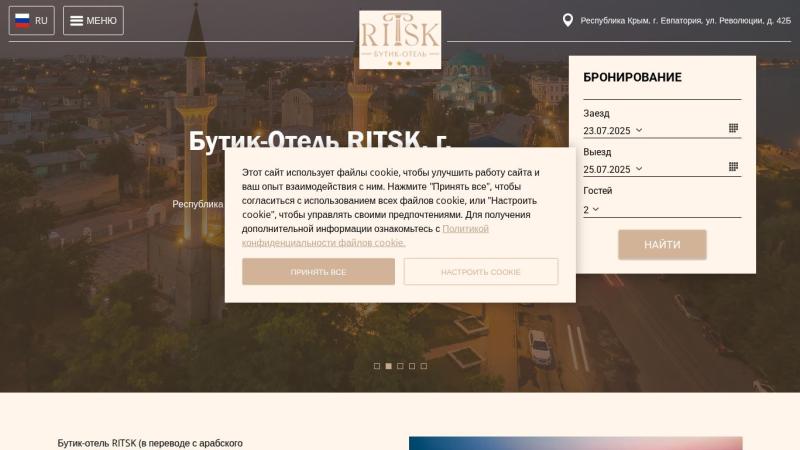Accept all cookies with ПРИНЯТЬ ВСЕ
800x450 pixels.
(318, 272)
